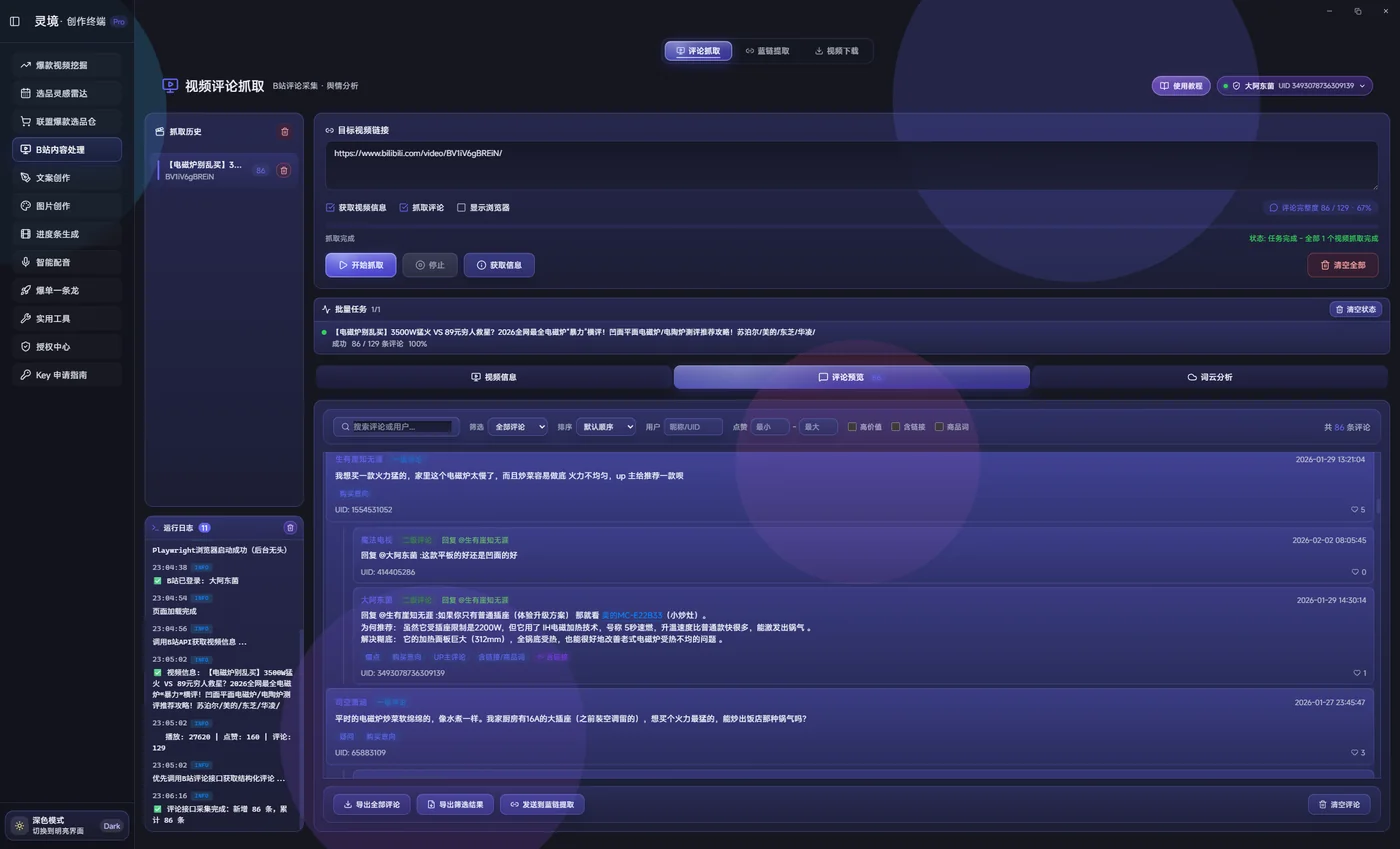Open the 评论预览 tab

tap(851, 377)
